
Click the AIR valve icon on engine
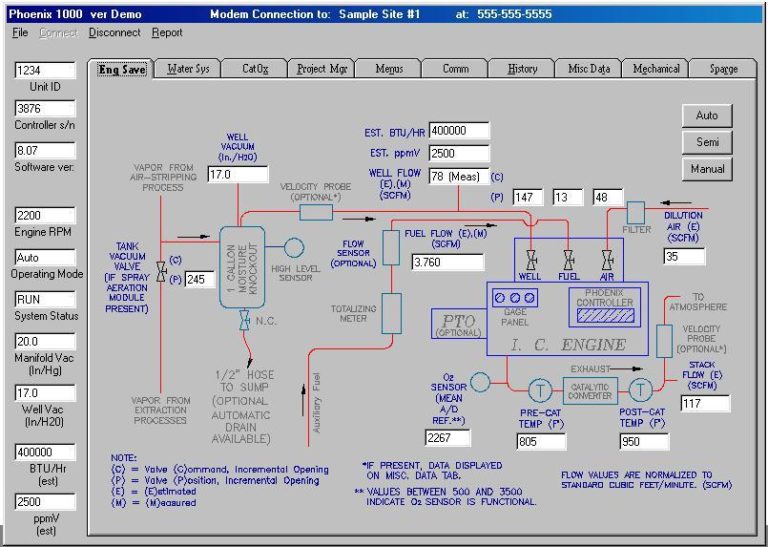607,258
